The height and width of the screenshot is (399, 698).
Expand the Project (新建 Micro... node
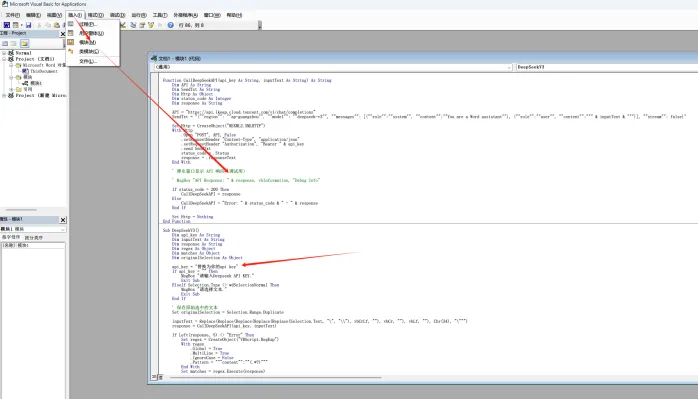tap(4, 95)
